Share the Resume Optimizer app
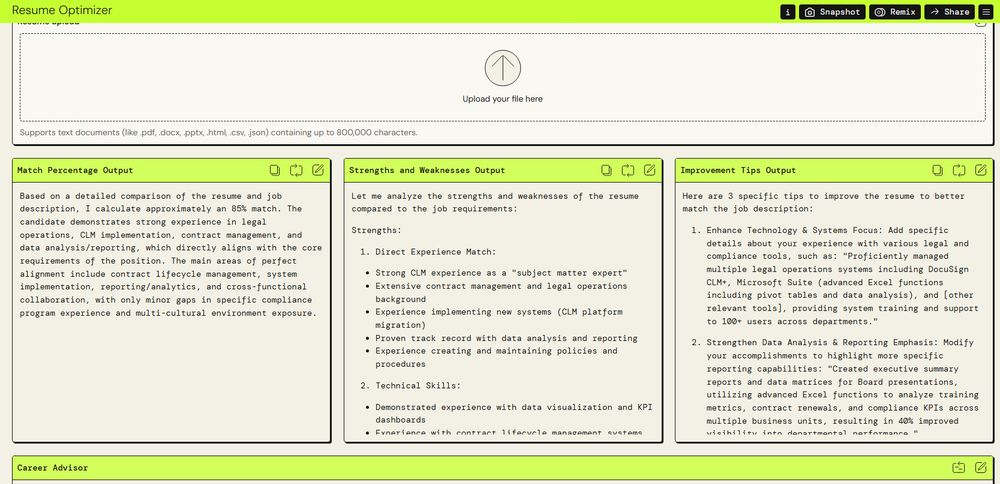This screenshot has height=484, width=1000. click(x=950, y=11)
